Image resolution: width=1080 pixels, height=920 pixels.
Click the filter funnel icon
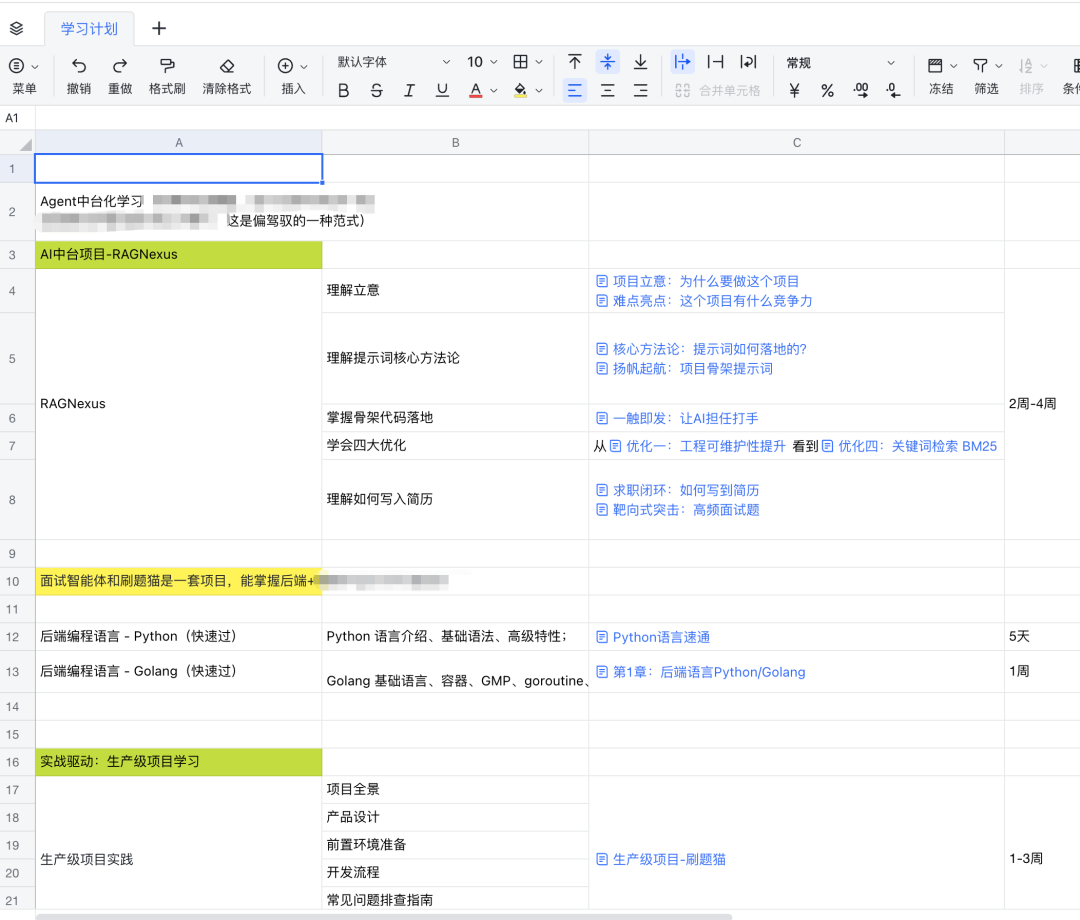[x=980, y=65]
